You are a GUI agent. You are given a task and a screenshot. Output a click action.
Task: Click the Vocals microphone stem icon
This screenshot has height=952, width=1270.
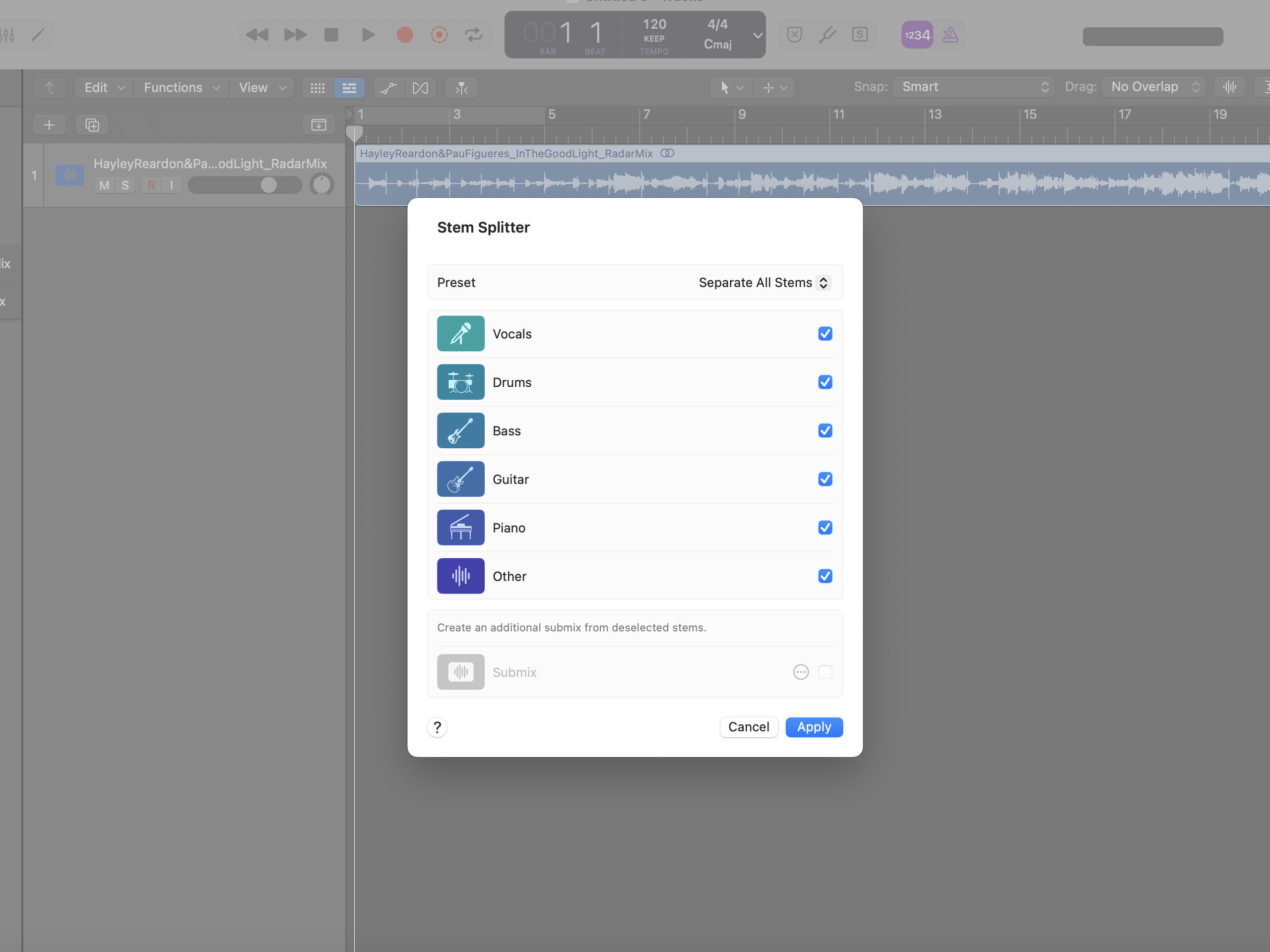coord(460,333)
